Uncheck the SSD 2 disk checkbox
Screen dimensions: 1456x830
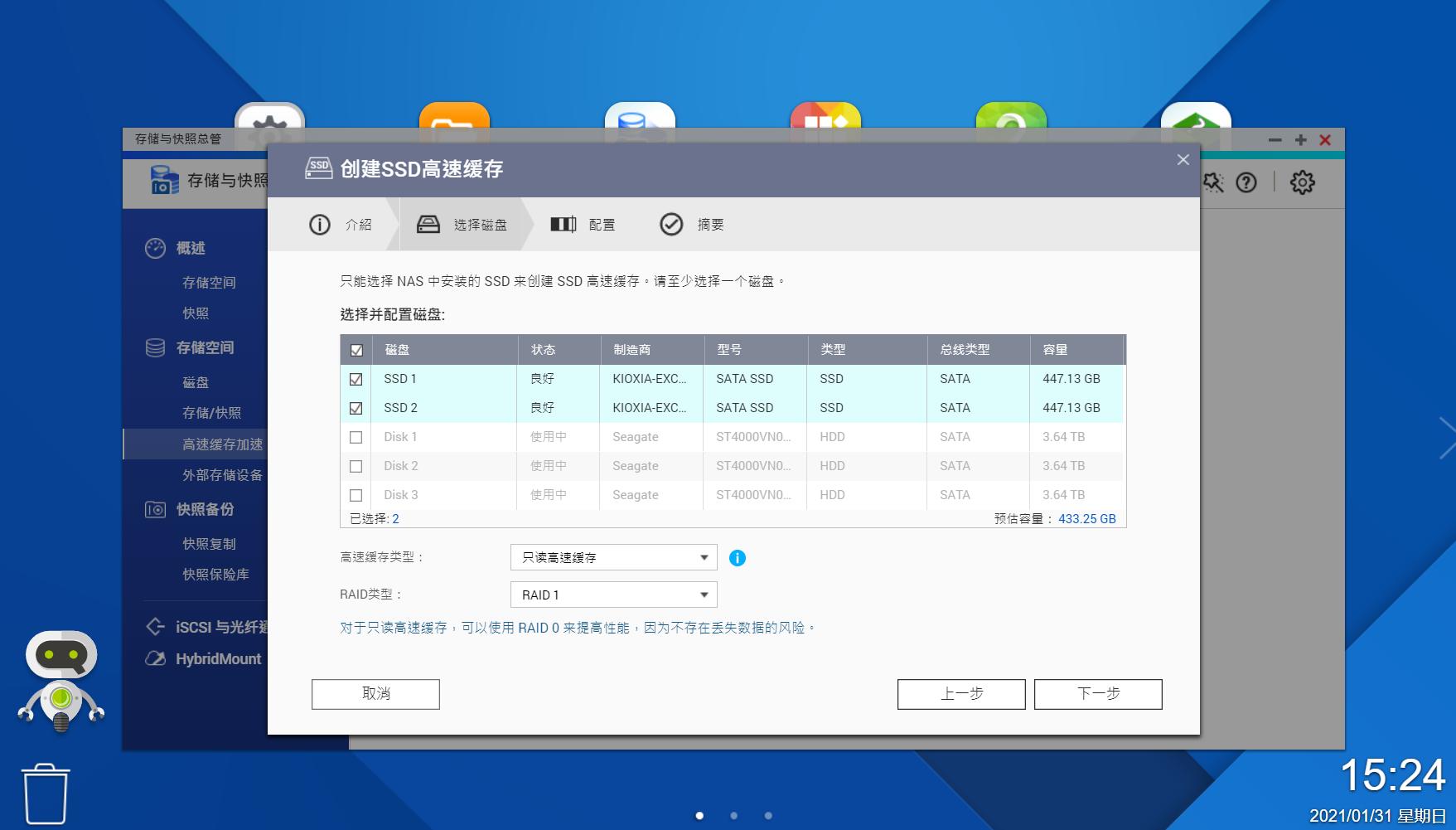pos(356,407)
